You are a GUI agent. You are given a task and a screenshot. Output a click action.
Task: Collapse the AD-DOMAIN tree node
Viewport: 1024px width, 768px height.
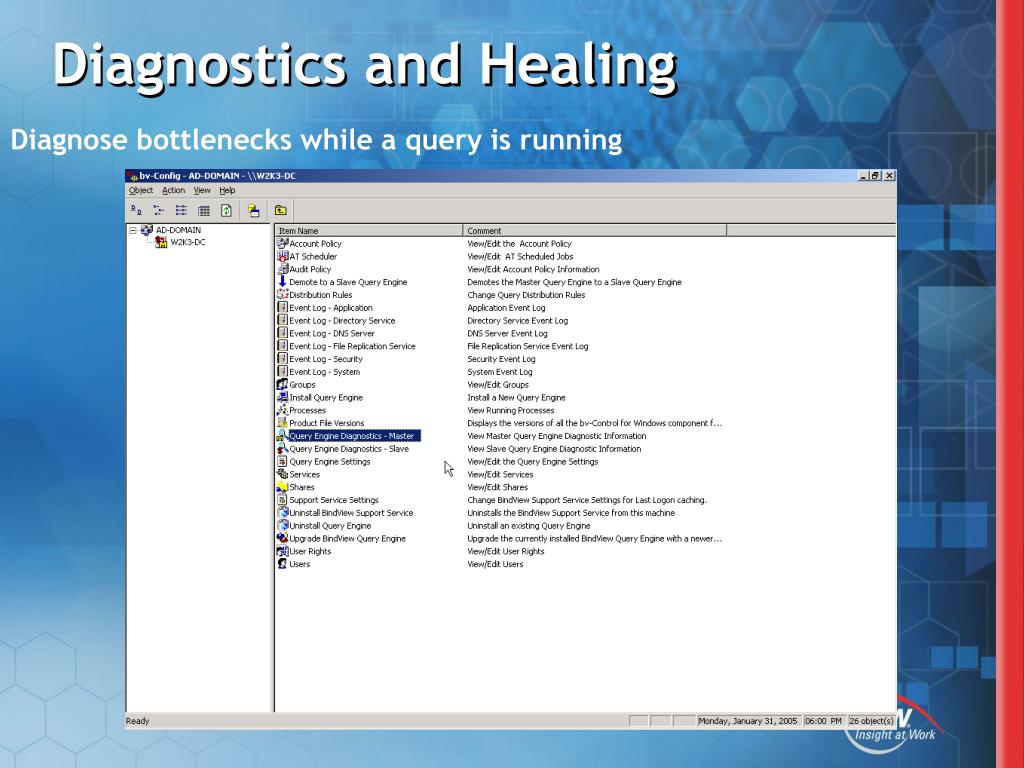pyautogui.click(x=133, y=230)
